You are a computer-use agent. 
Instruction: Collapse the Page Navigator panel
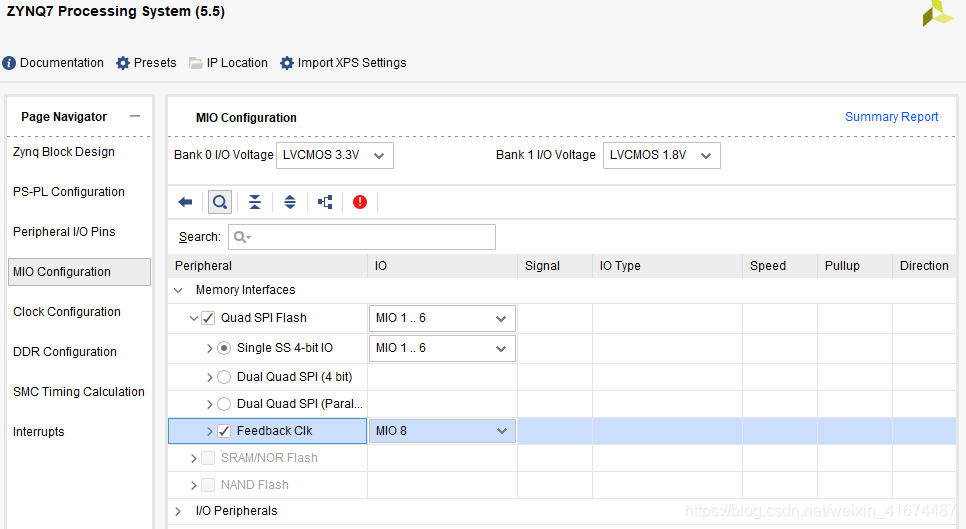click(x=135, y=116)
